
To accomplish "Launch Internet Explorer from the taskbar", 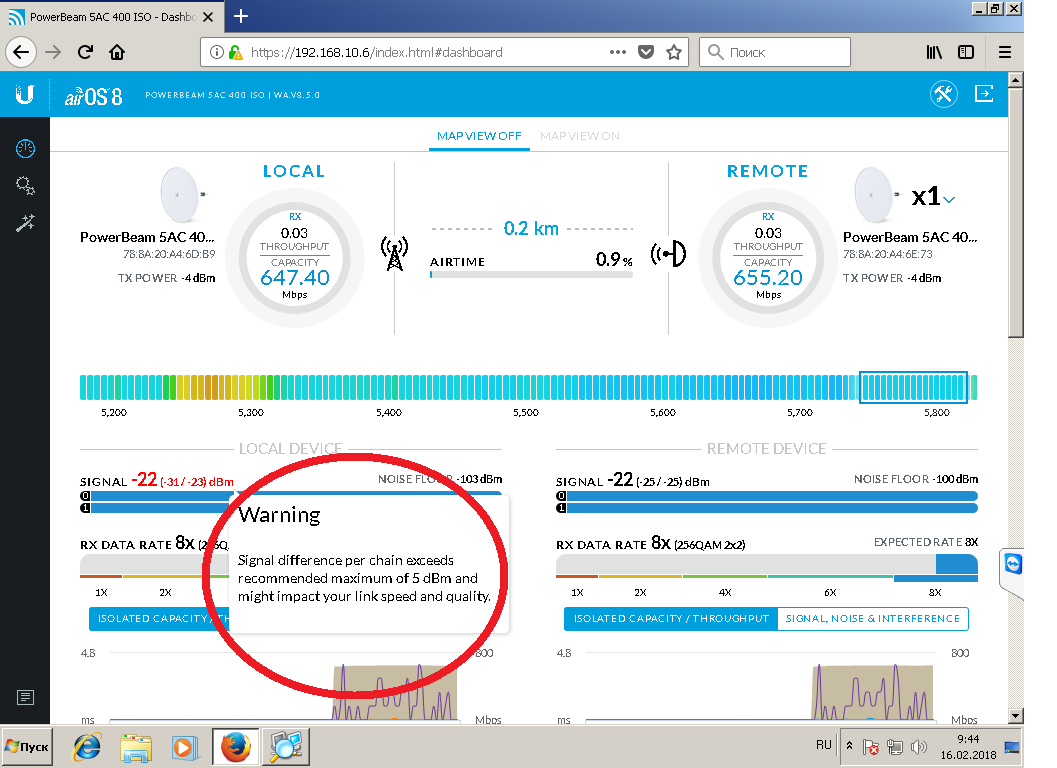I will [x=87, y=747].
